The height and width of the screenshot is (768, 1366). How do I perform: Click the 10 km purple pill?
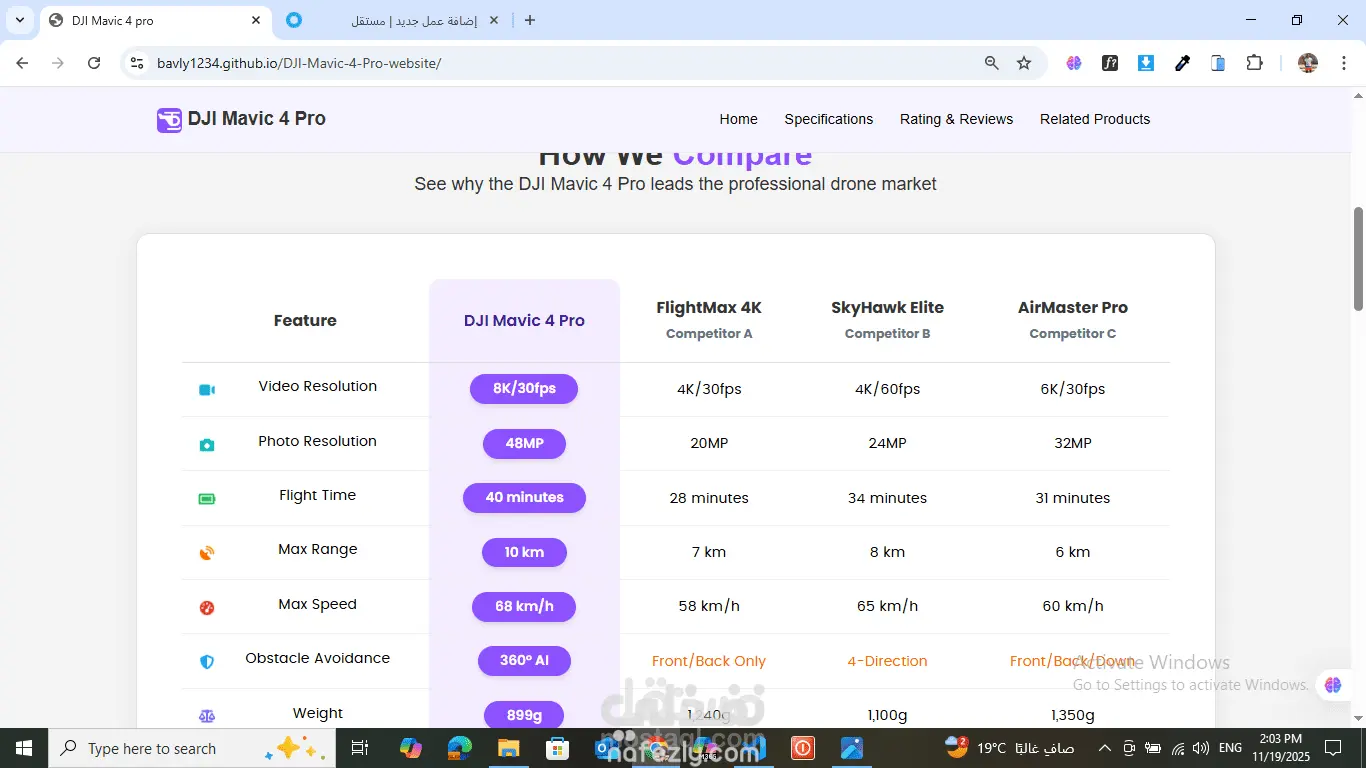pyautogui.click(x=524, y=552)
